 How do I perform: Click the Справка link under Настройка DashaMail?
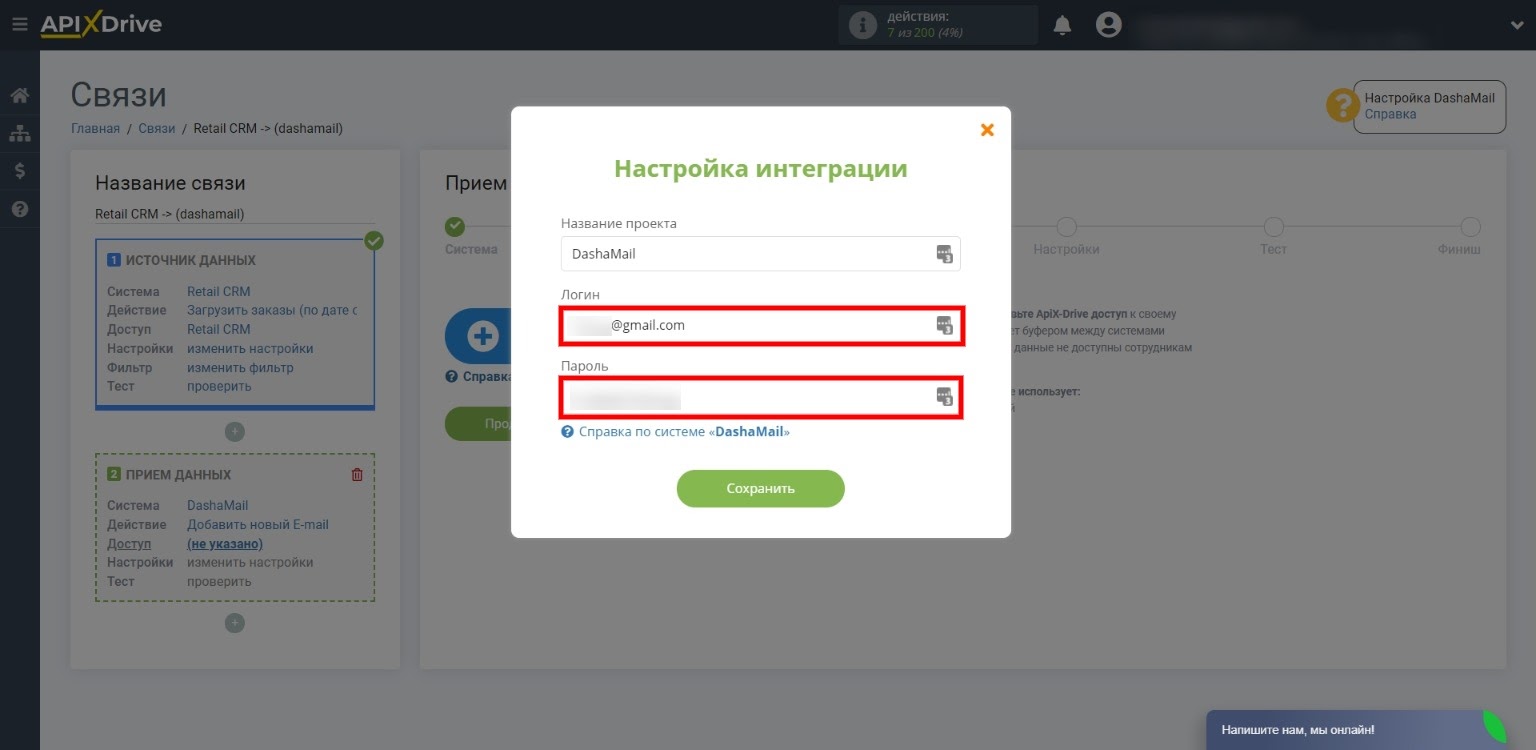1390,114
